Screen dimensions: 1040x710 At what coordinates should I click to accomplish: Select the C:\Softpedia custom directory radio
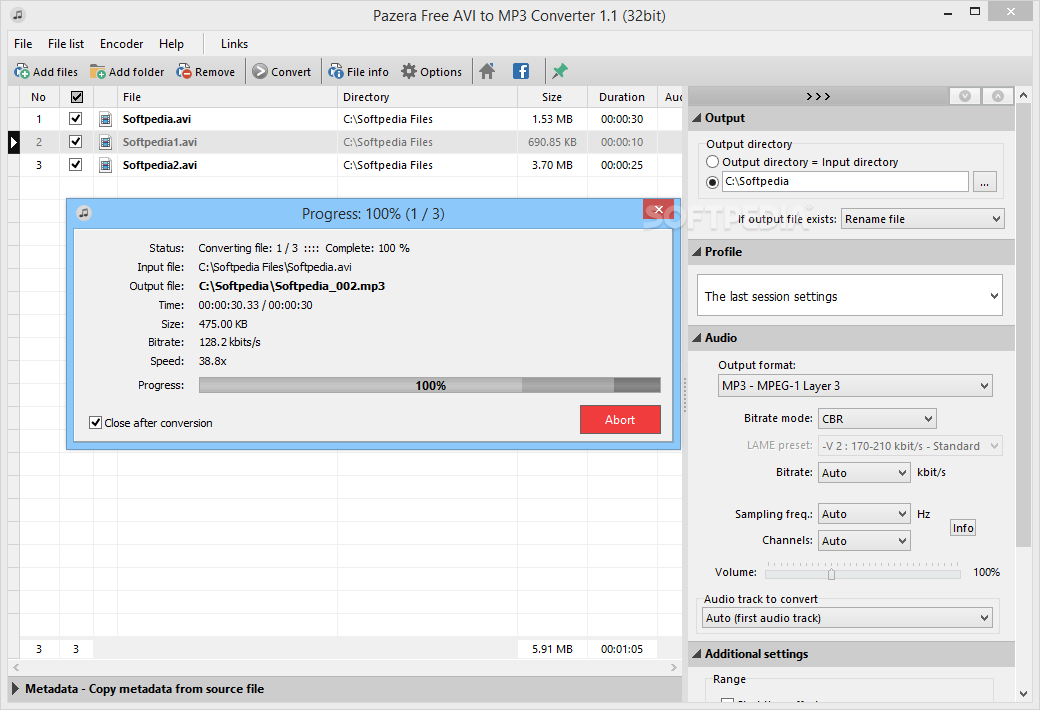pos(712,182)
